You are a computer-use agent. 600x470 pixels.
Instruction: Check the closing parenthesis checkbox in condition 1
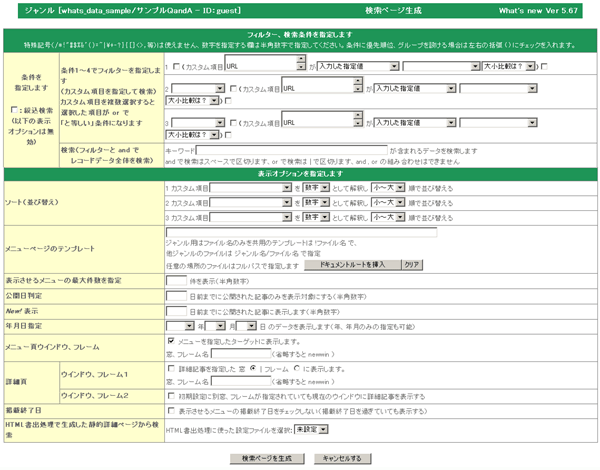[544, 67]
